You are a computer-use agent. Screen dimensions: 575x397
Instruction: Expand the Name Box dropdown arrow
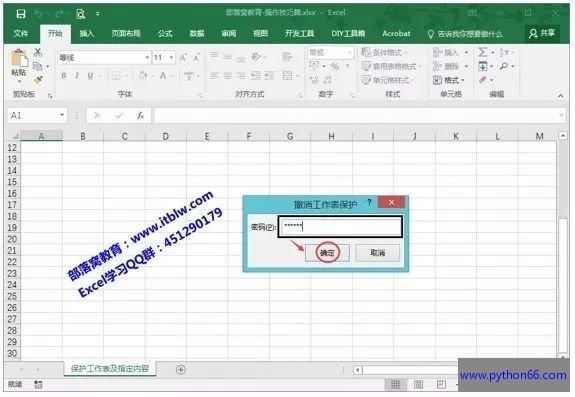(62, 115)
